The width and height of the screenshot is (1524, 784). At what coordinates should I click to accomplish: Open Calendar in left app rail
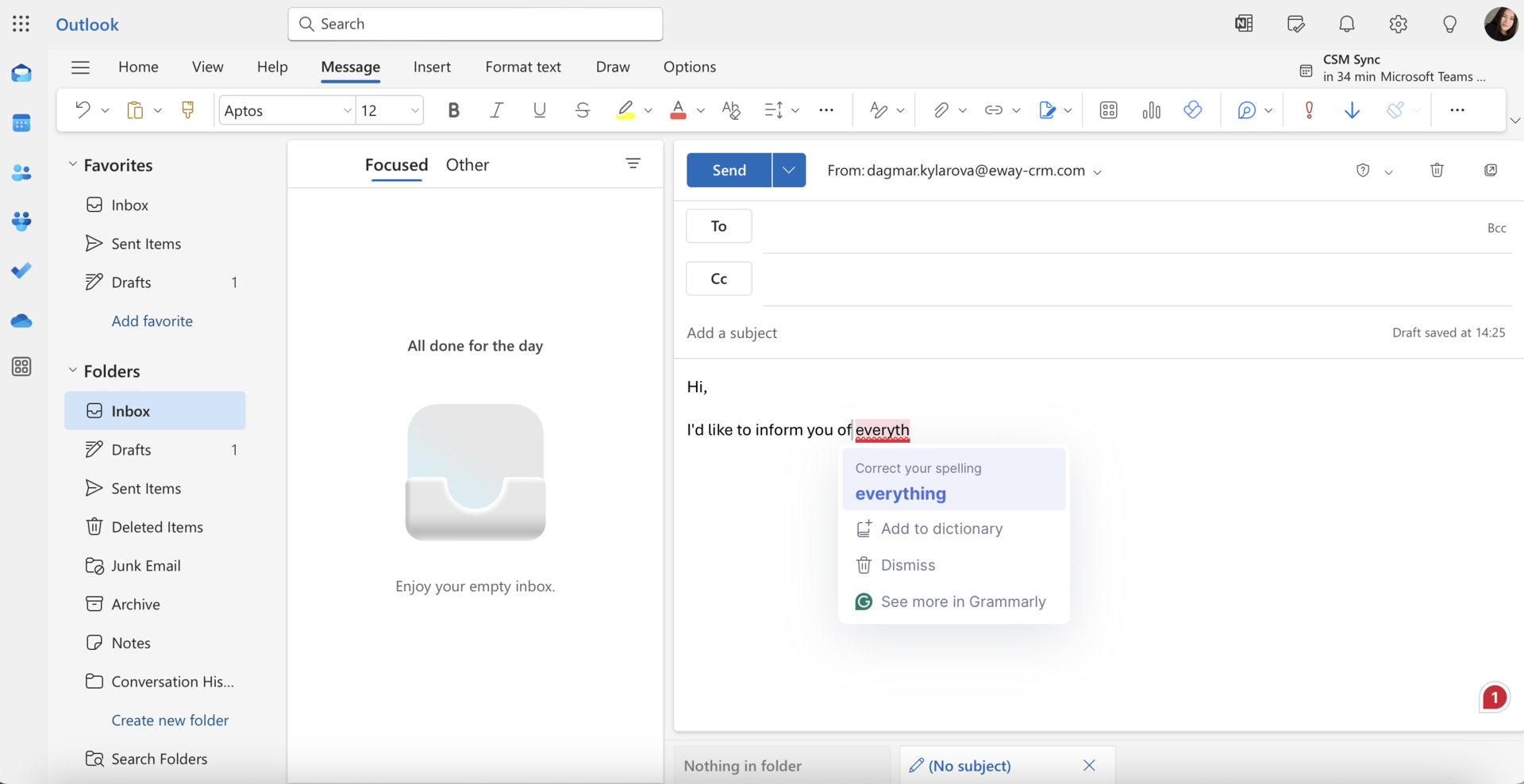pyautogui.click(x=21, y=123)
